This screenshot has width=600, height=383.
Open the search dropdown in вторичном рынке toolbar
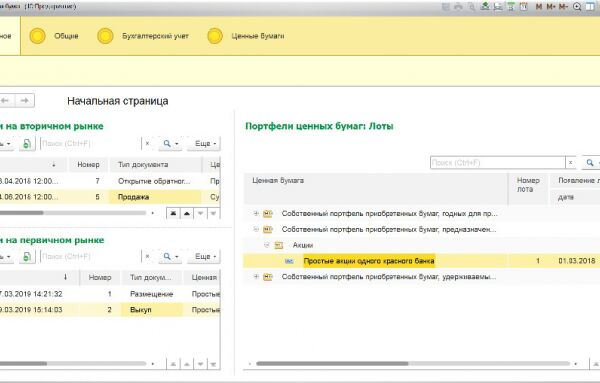pyautogui.click(x=171, y=143)
